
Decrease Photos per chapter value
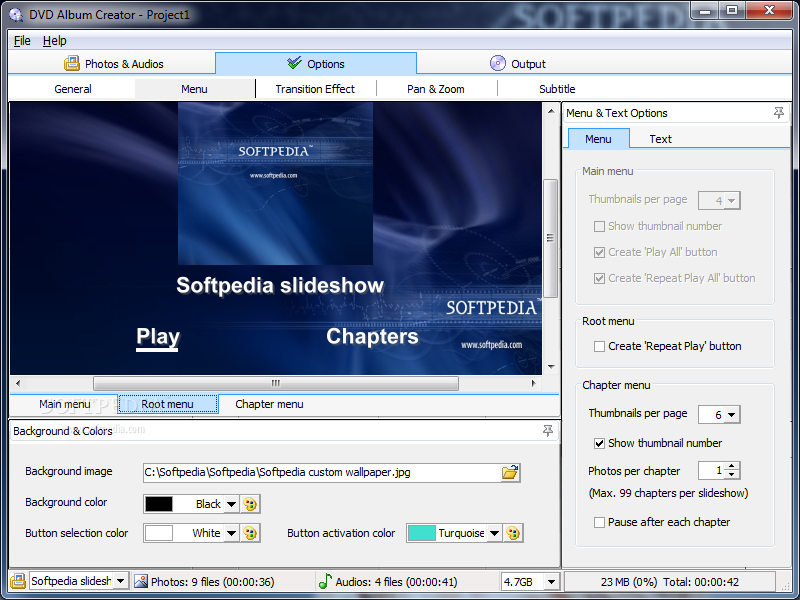click(732, 474)
